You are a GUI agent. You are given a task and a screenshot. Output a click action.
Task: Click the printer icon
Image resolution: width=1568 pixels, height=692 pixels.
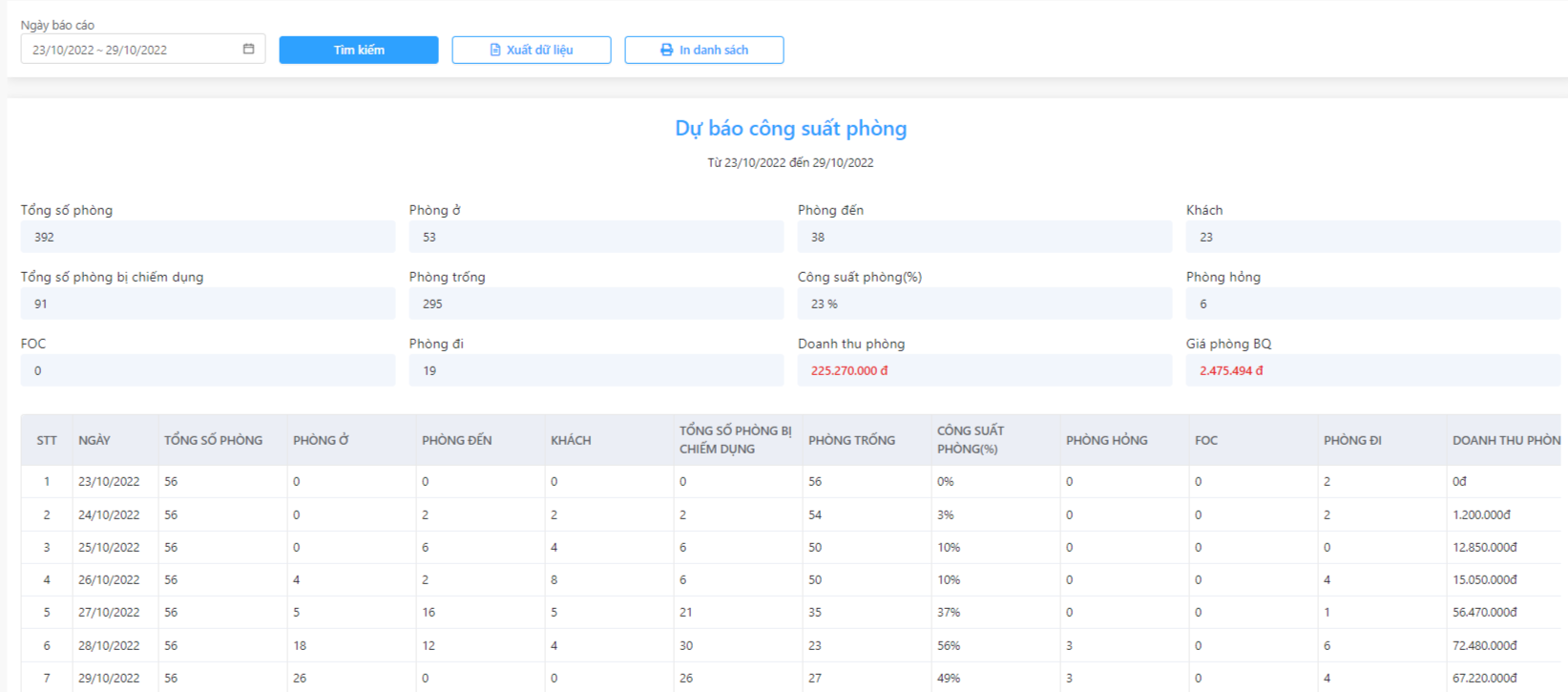point(667,50)
